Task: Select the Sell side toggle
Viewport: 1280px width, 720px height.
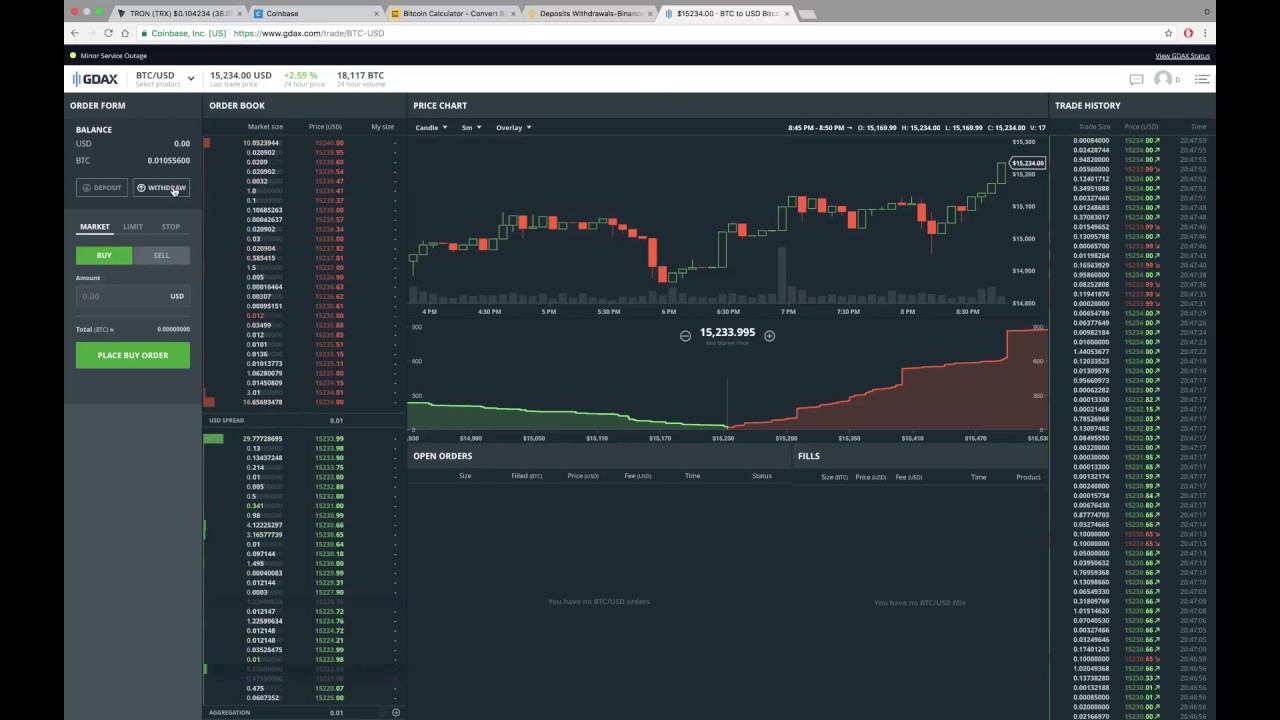Action: [161, 255]
